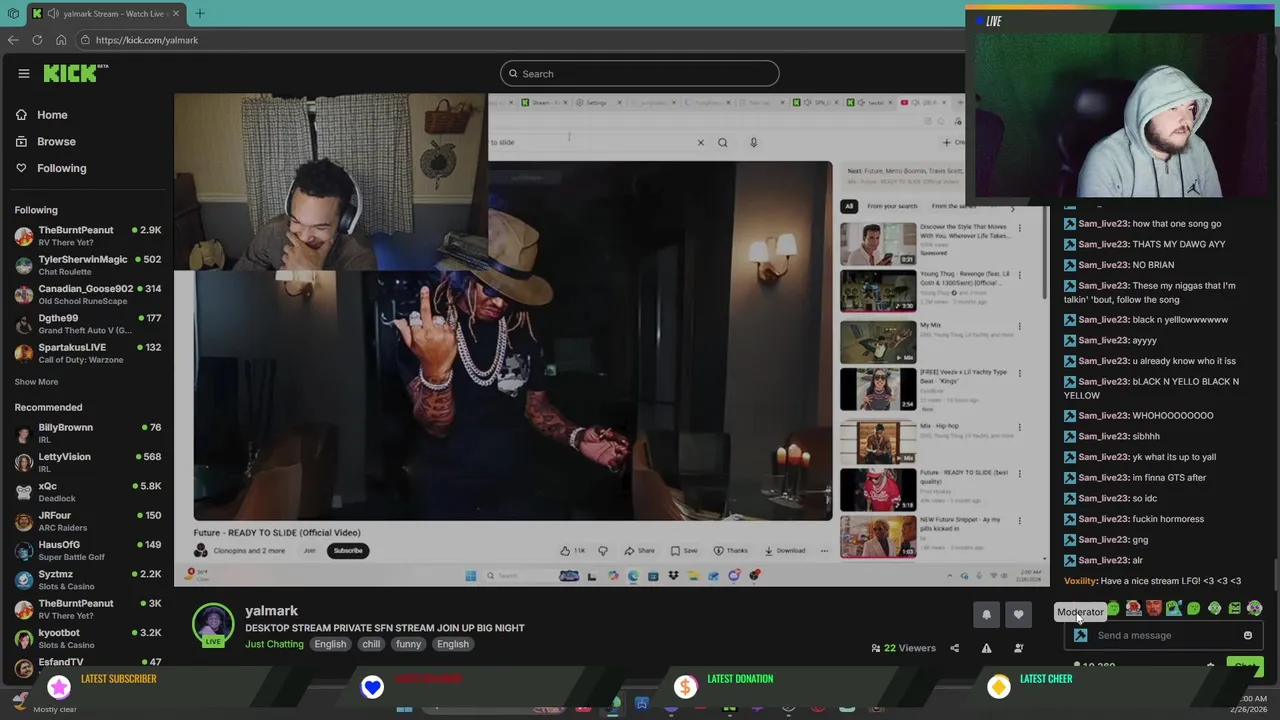
Task: Open LettyVision recommended channel
Action: (x=88, y=462)
